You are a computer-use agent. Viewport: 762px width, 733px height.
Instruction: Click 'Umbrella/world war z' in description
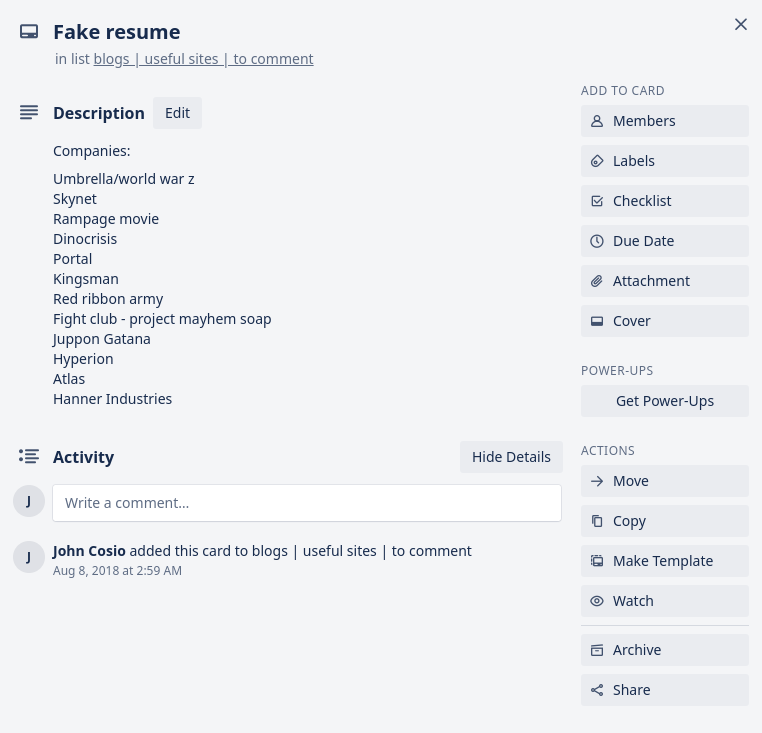click(x=124, y=179)
